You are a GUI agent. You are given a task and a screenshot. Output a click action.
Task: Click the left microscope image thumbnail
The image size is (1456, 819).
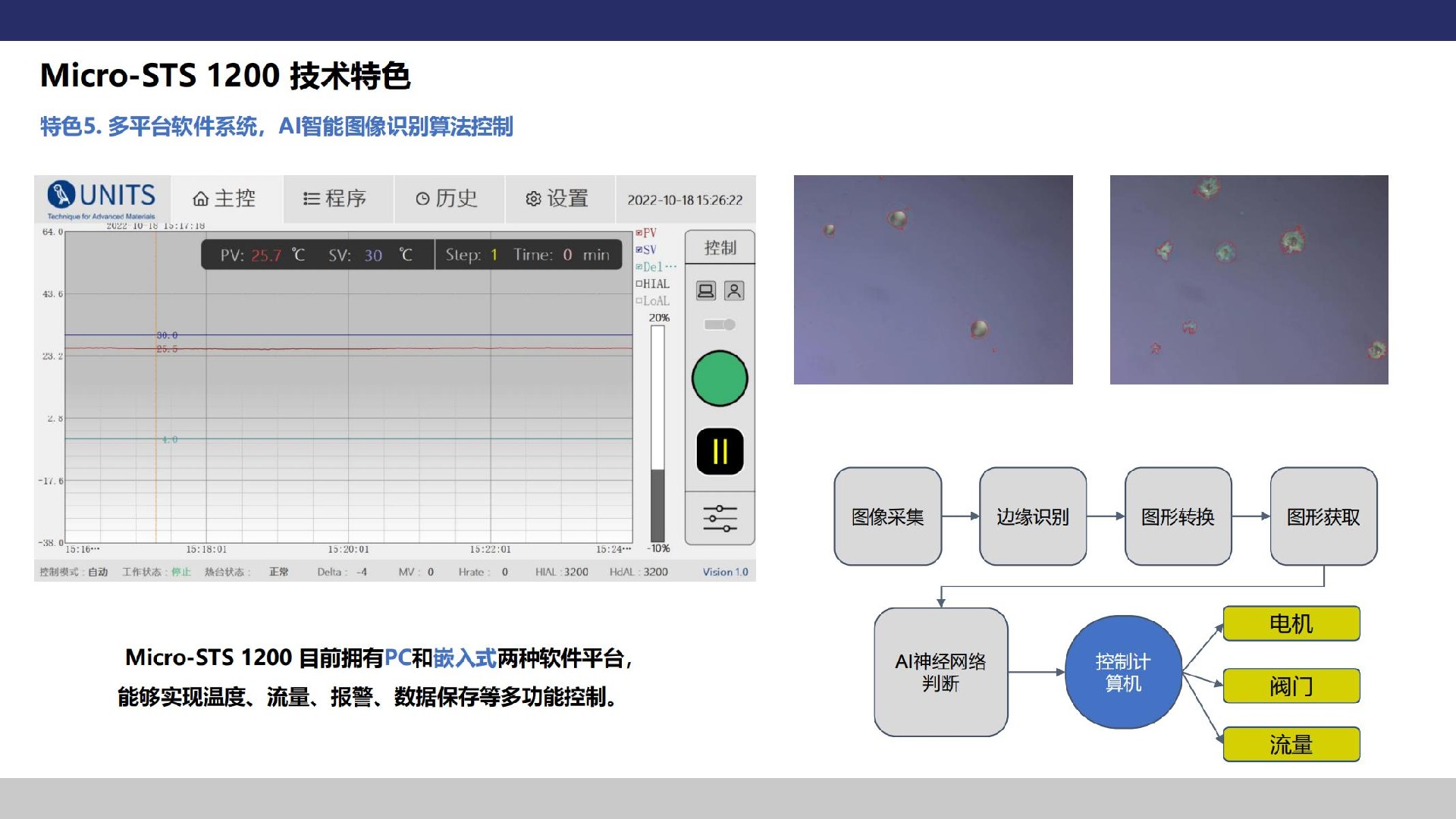tap(933, 280)
